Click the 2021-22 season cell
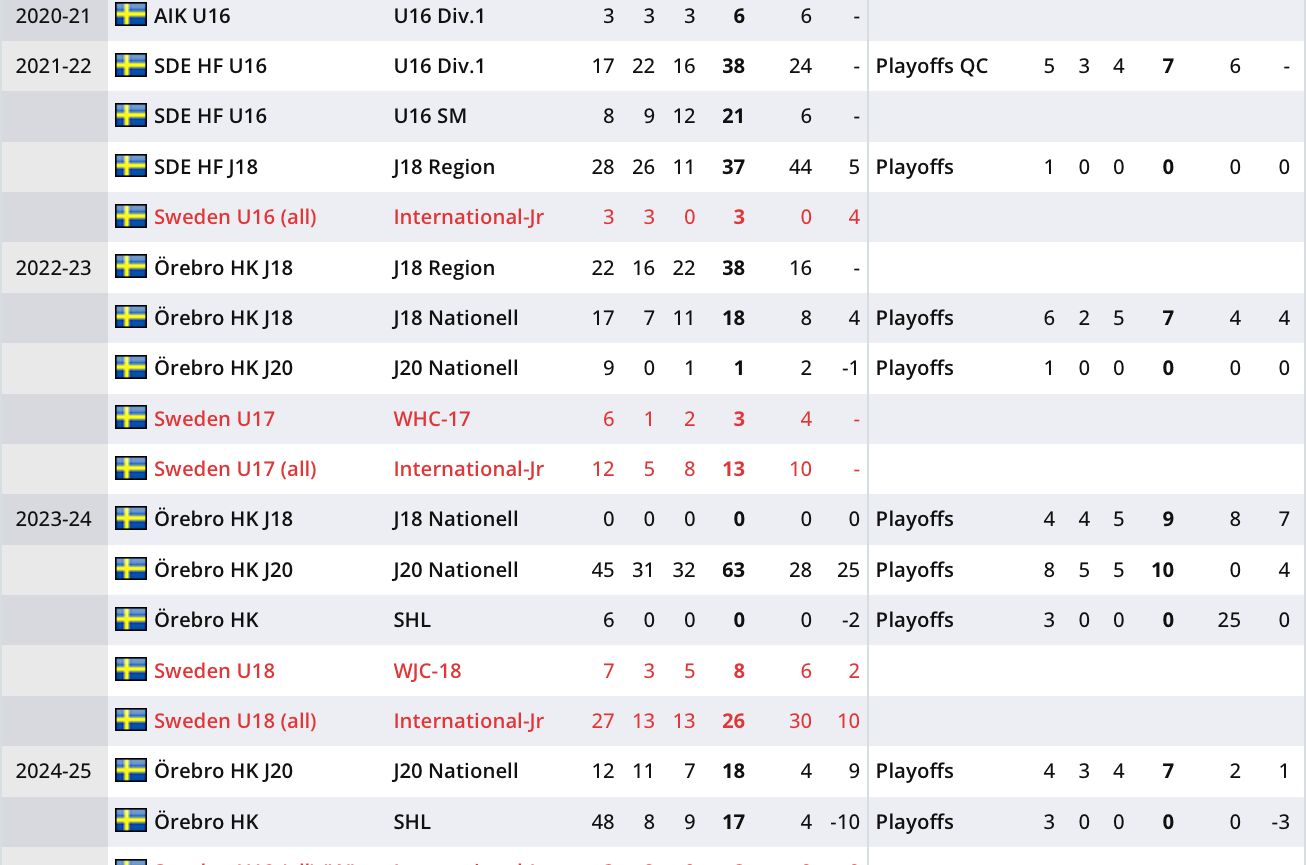This screenshot has width=1306, height=865. pyautogui.click(x=54, y=66)
